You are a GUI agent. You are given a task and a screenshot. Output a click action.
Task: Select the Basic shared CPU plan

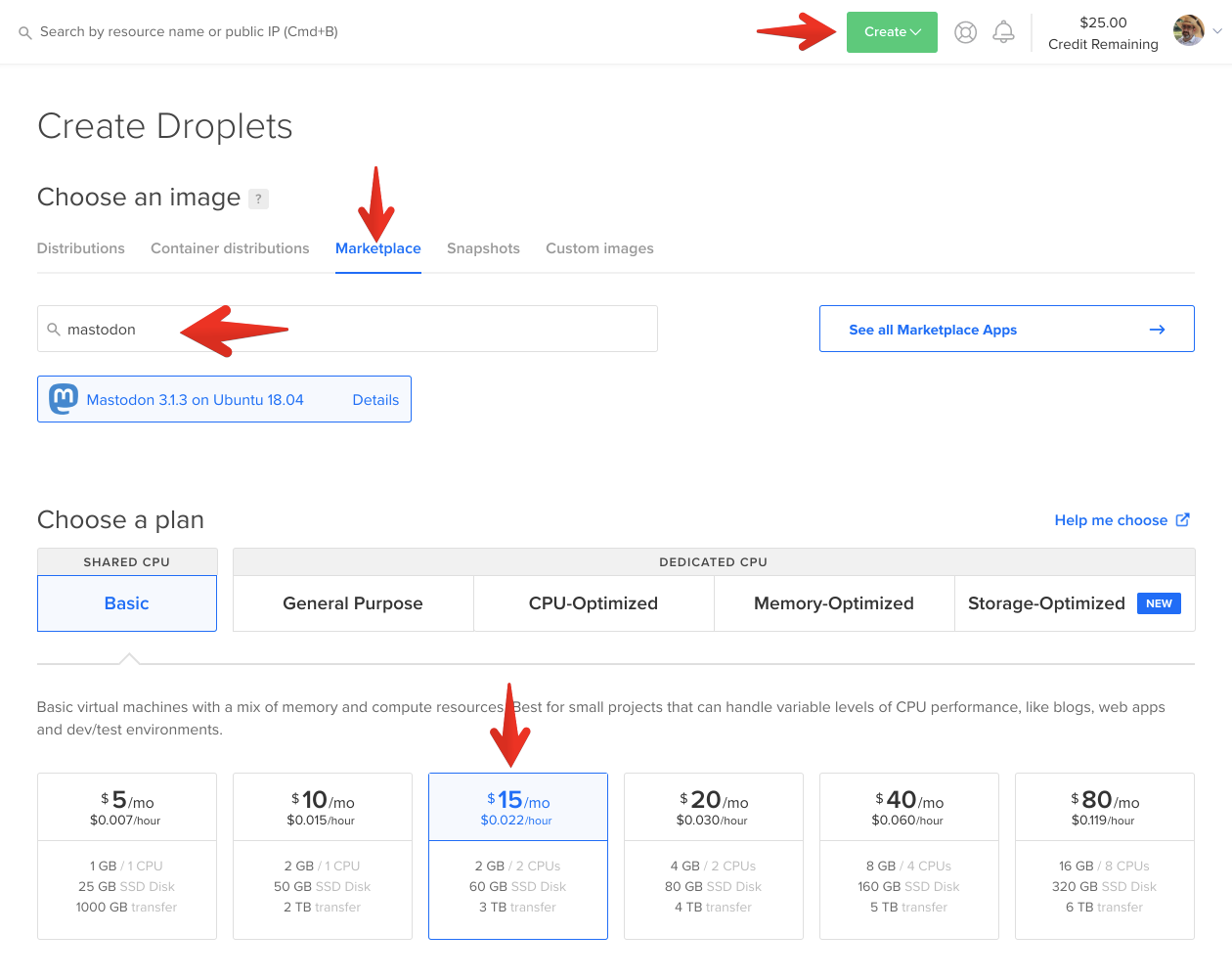click(127, 603)
